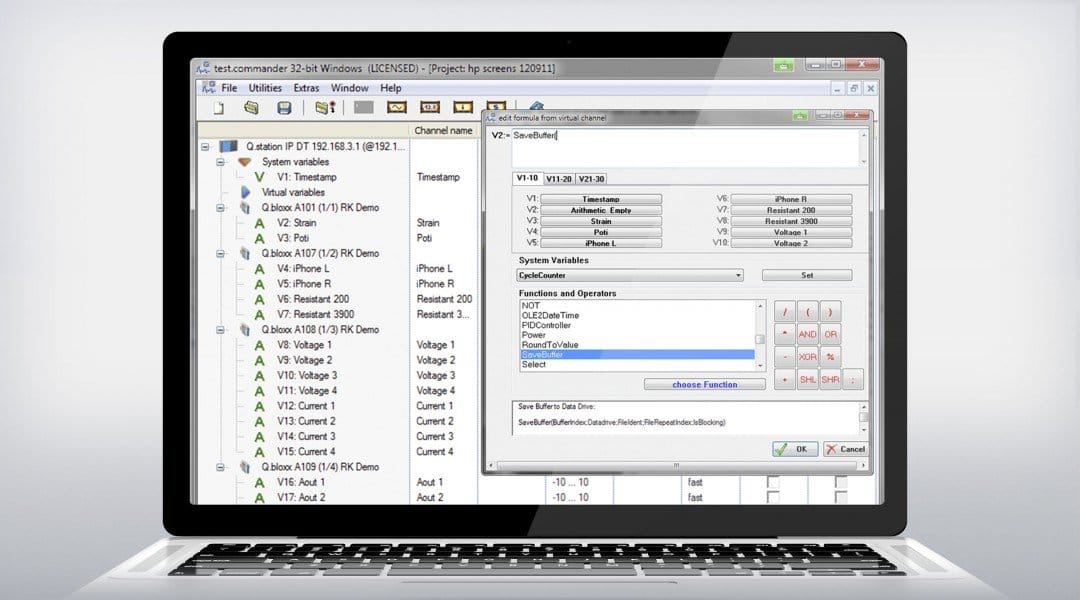
Task: Click the blue Virtual variables arrow icon
Action: (x=246, y=192)
